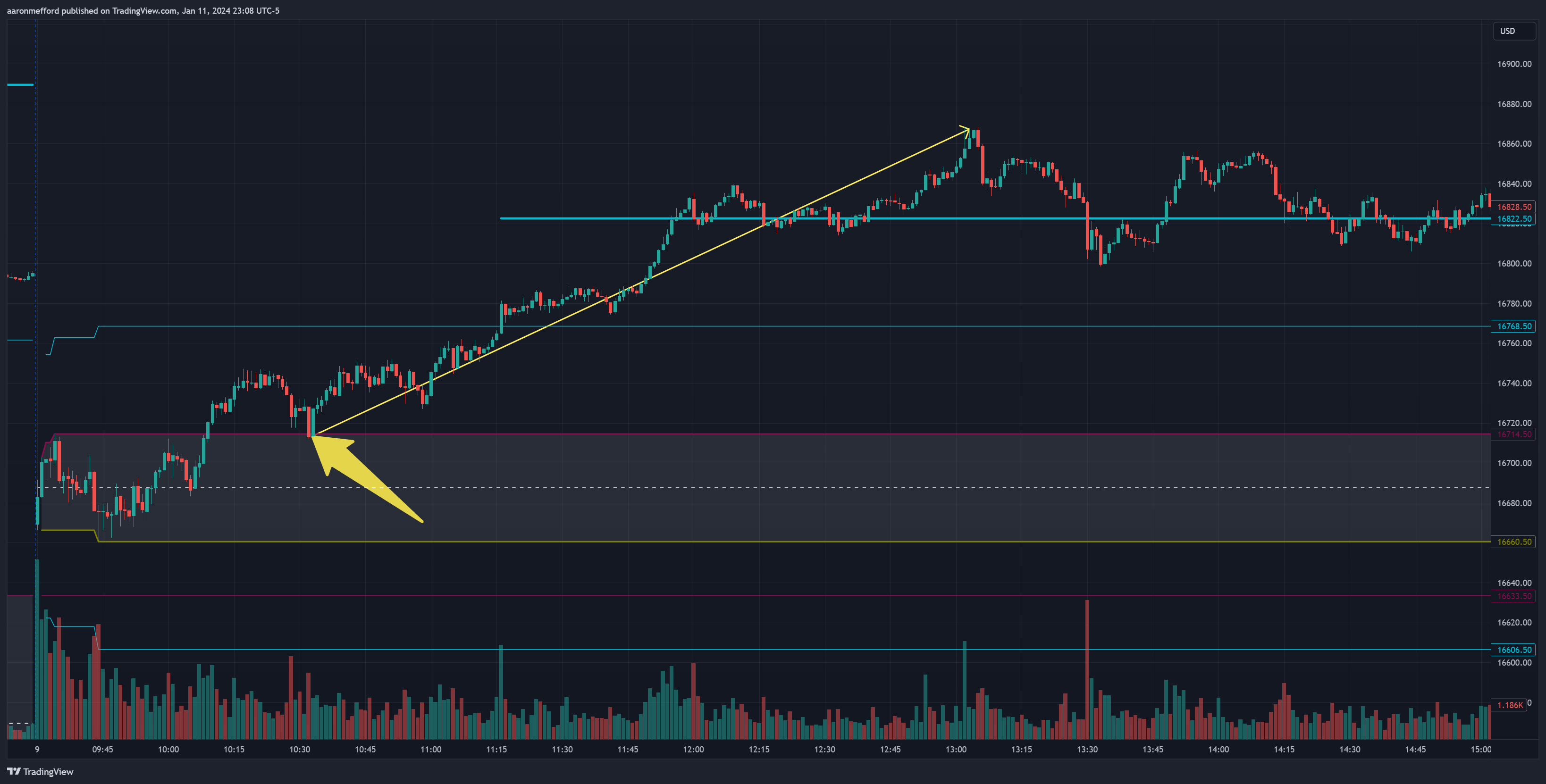Click the red 16828.50 last price label

tap(1513, 207)
